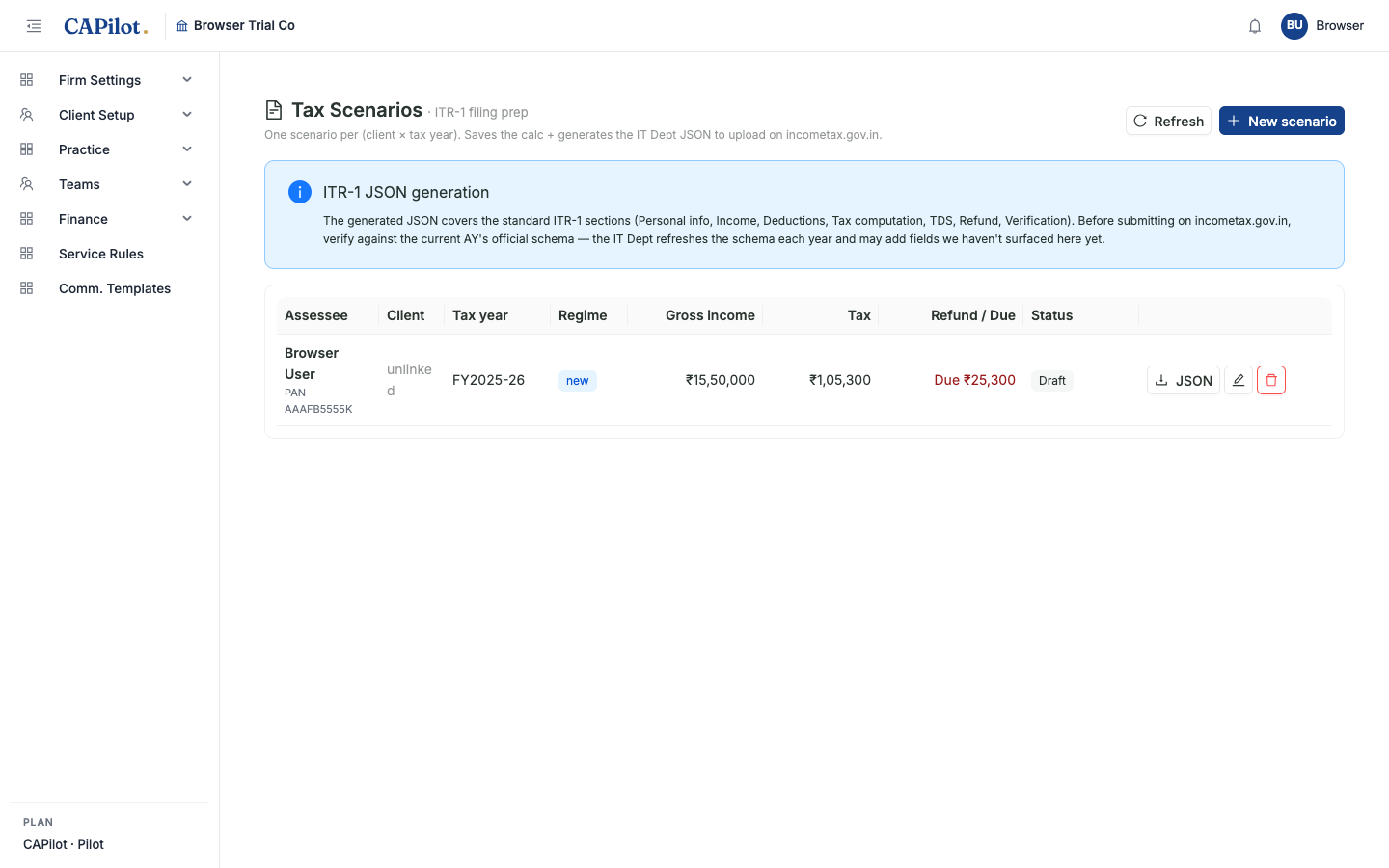Collapse the sidebar with the menu icon
The image size is (1389, 868).
[x=34, y=26]
